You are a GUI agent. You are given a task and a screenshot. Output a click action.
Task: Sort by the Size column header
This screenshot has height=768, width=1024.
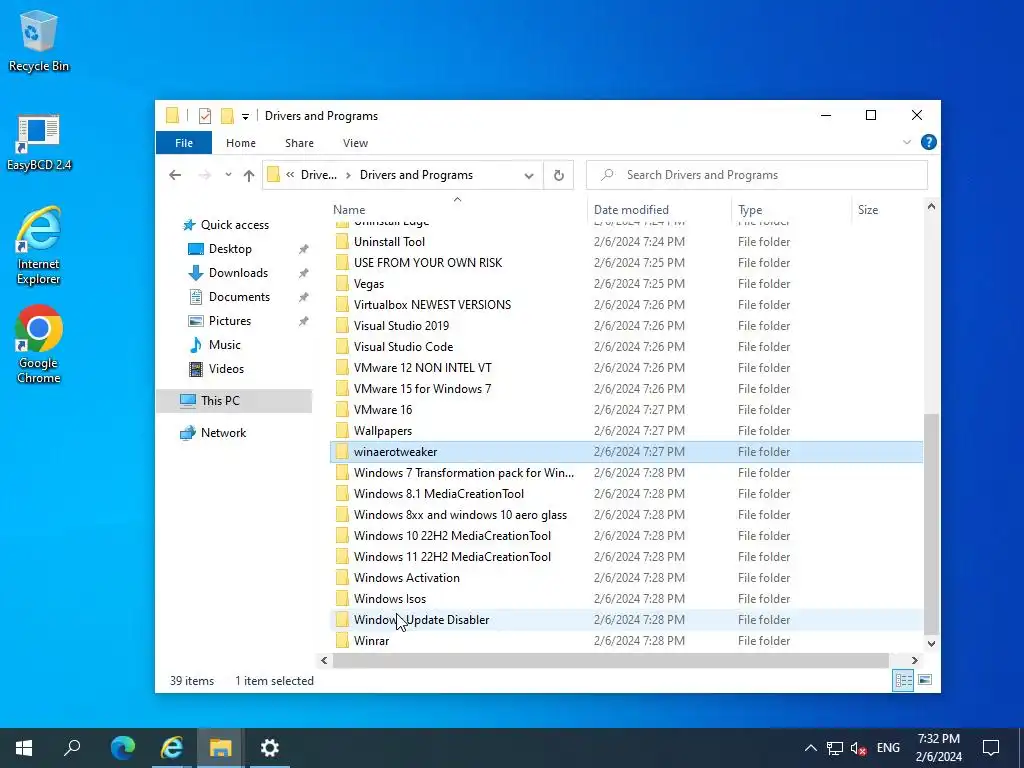click(867, 210)
